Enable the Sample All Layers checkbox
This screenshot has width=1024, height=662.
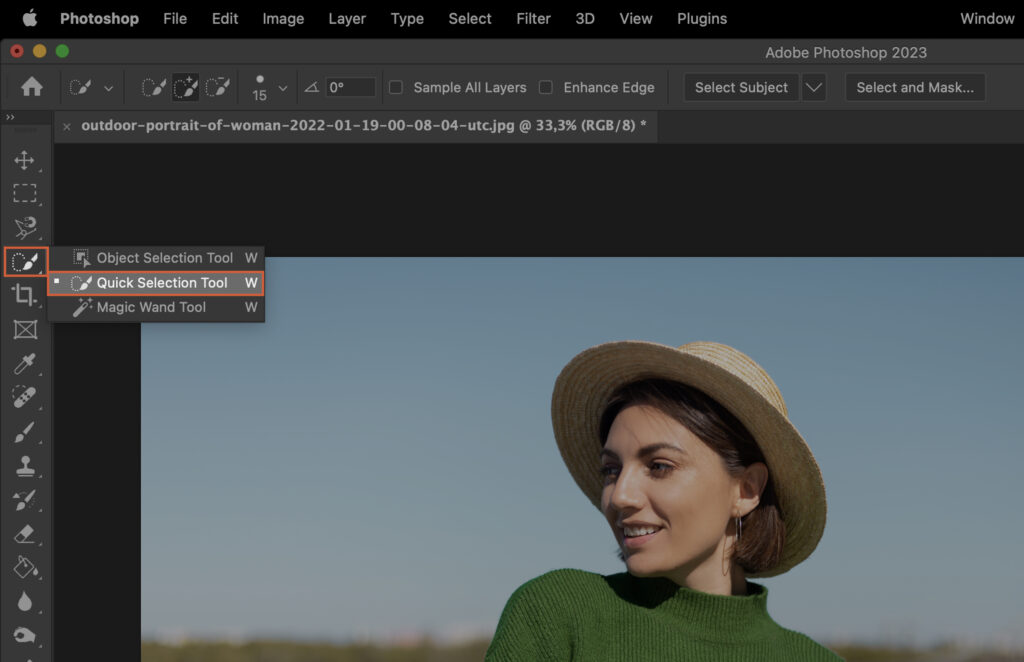pos(396,87)
